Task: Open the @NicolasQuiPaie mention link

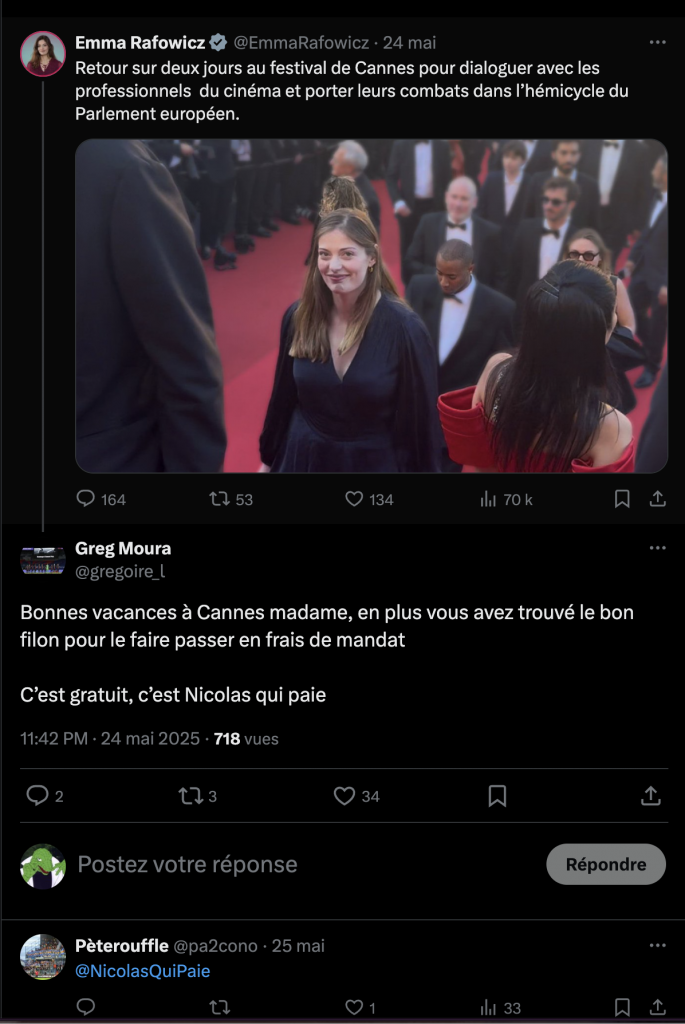Action: coord(143,971)
